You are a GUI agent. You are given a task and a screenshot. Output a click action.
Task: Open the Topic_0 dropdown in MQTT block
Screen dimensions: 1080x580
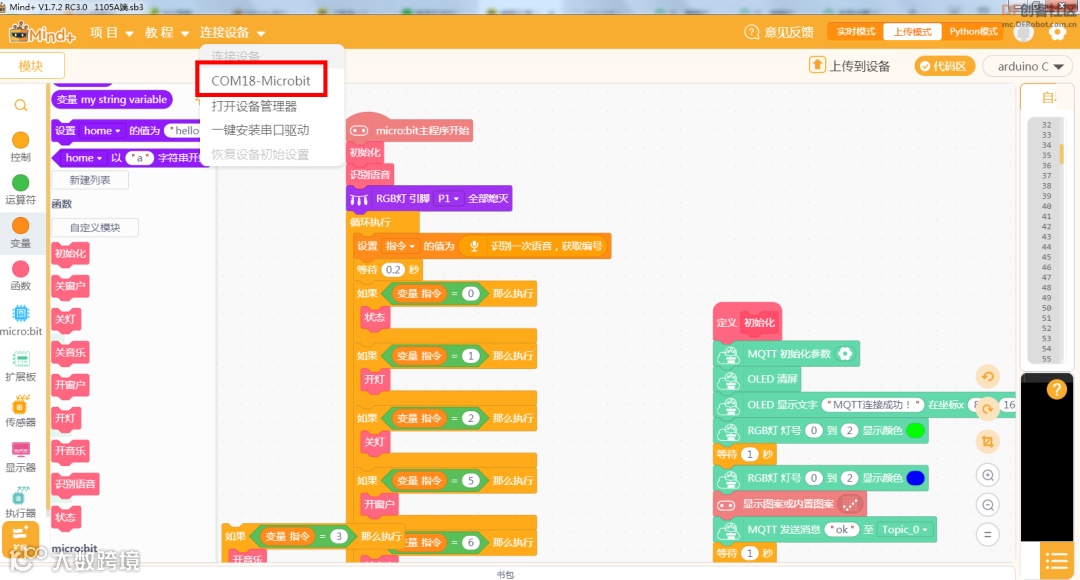[x=906, y=530]
